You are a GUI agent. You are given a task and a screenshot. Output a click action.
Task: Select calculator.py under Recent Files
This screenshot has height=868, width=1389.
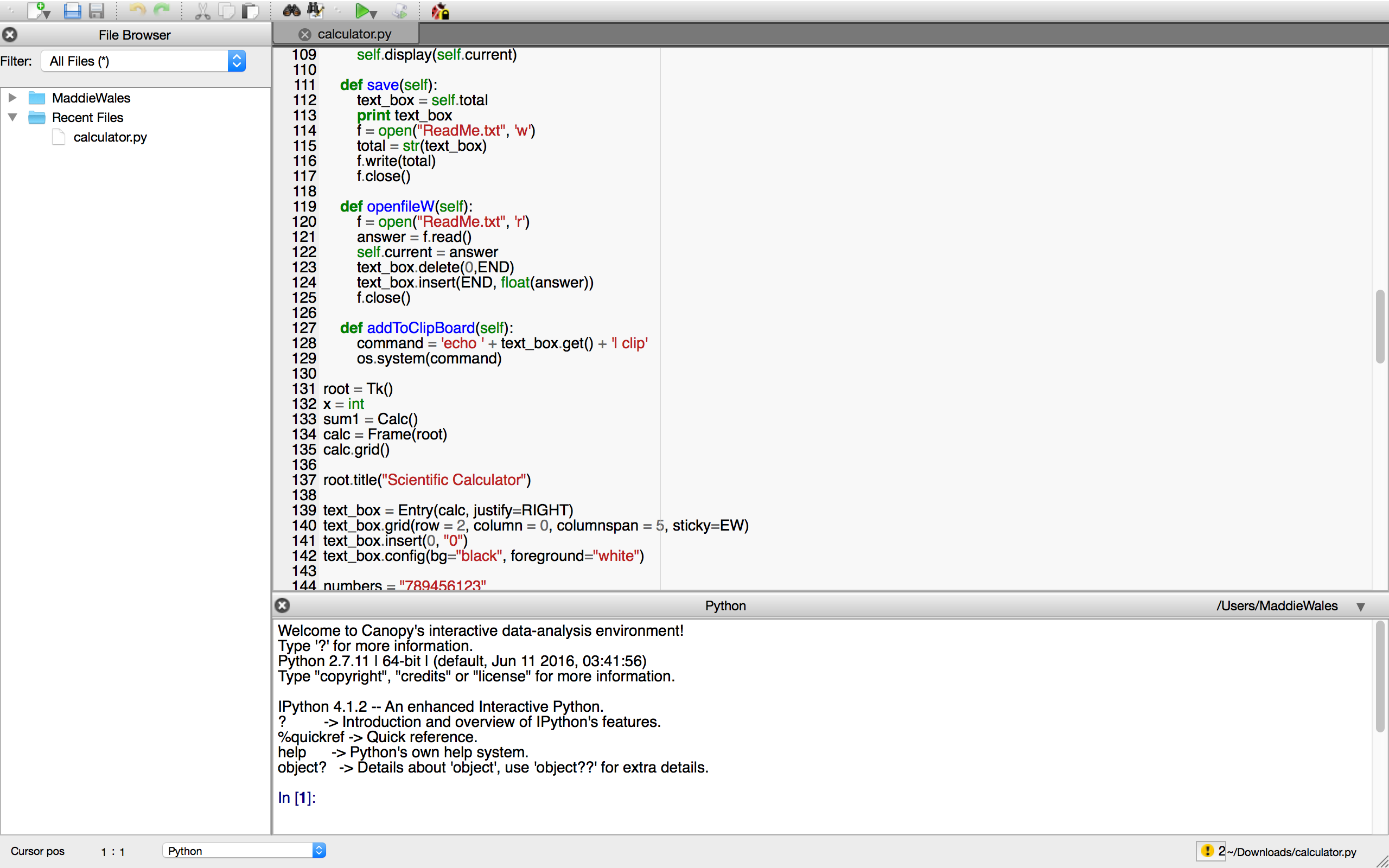[x=110, y=137]
